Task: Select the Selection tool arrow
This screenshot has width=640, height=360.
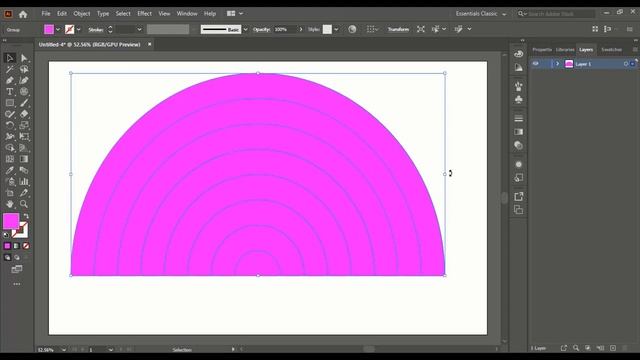Action: click(x=10, y=58)
